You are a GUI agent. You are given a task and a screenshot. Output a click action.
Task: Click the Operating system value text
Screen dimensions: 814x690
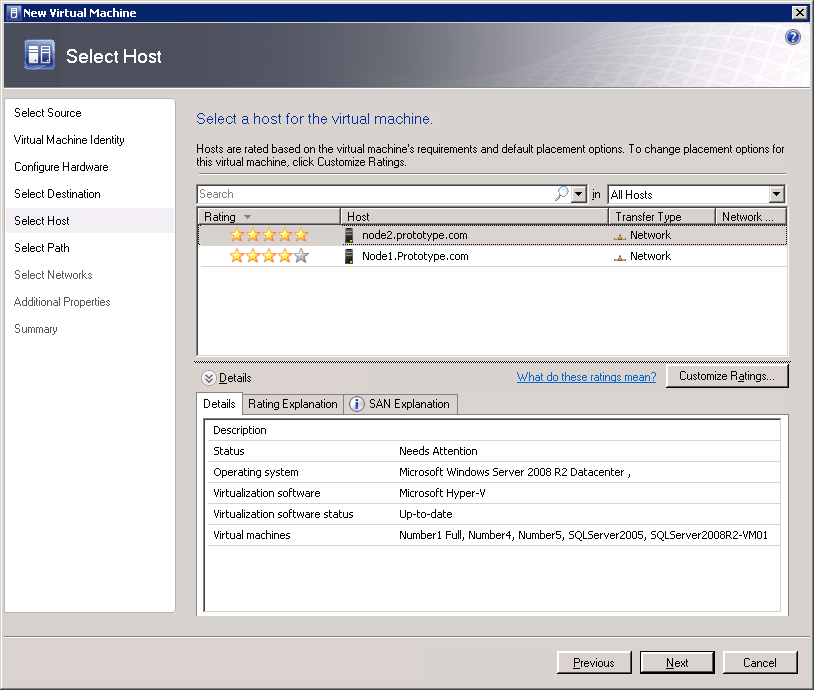coord(514,472)
